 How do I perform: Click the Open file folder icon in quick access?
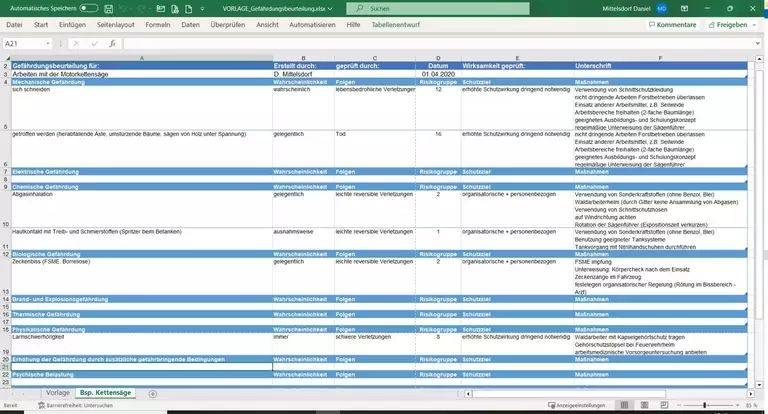click(161, 8)
